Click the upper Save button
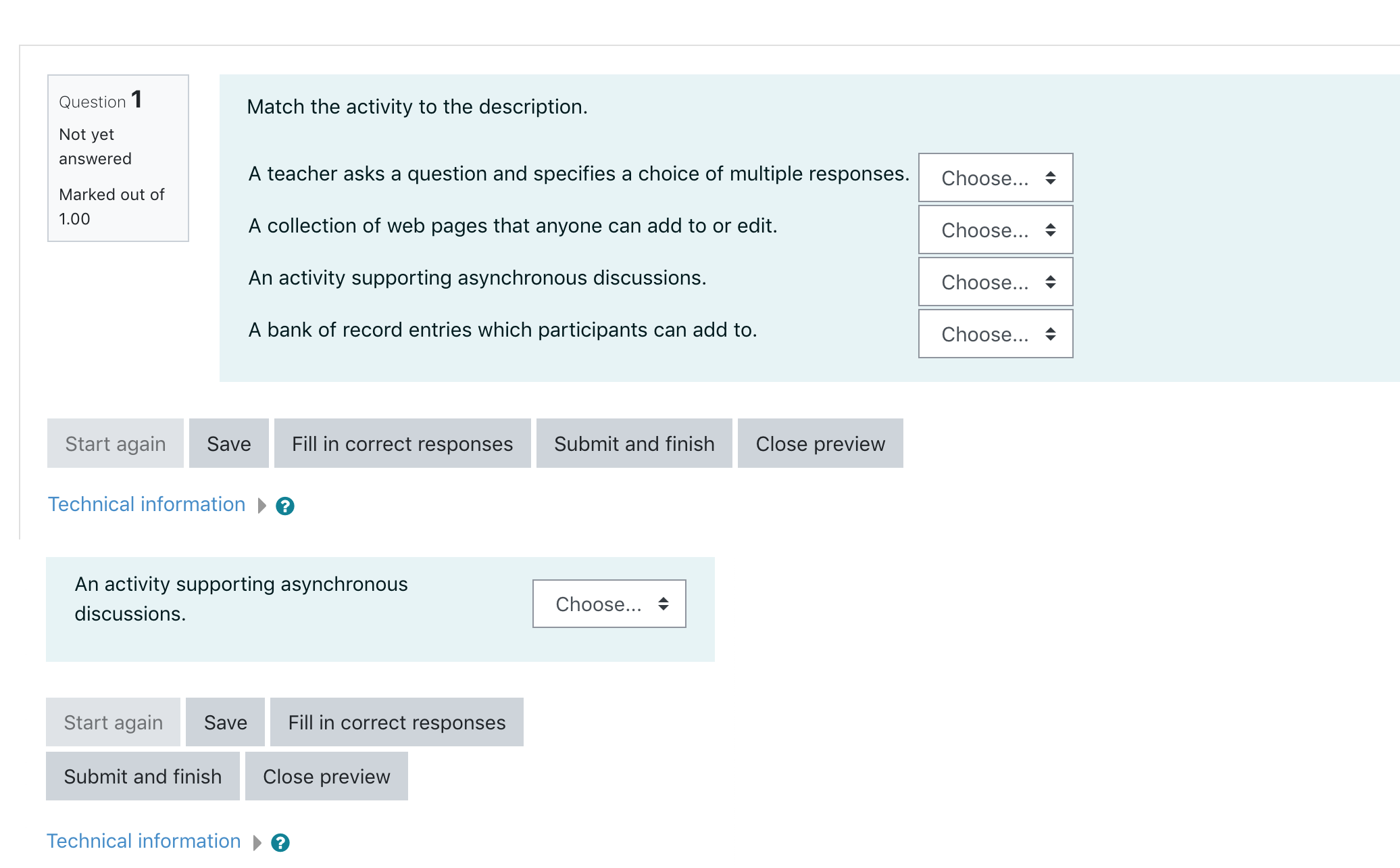 point(229,443)
